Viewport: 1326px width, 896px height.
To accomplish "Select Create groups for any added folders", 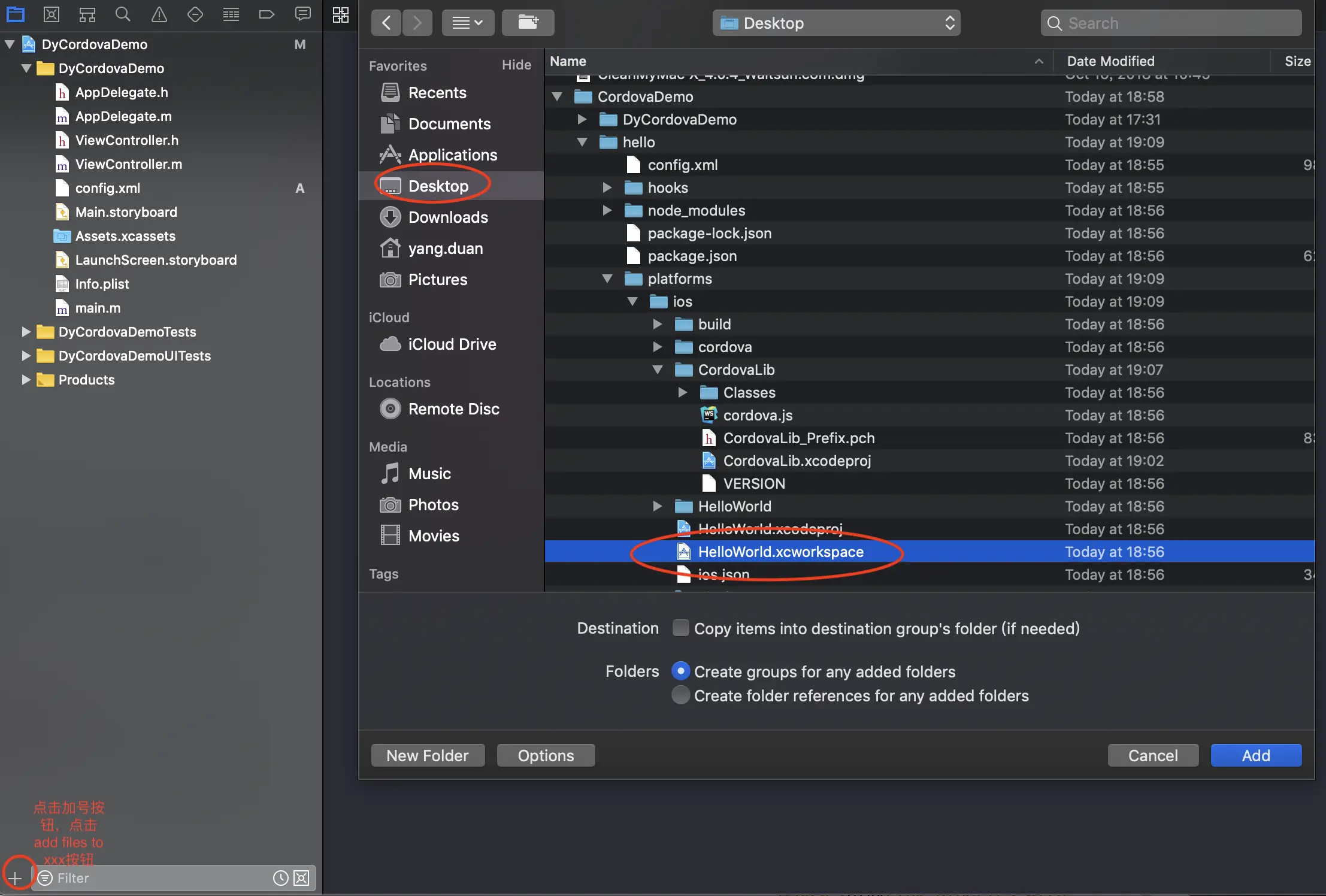I will pos(680,671).
